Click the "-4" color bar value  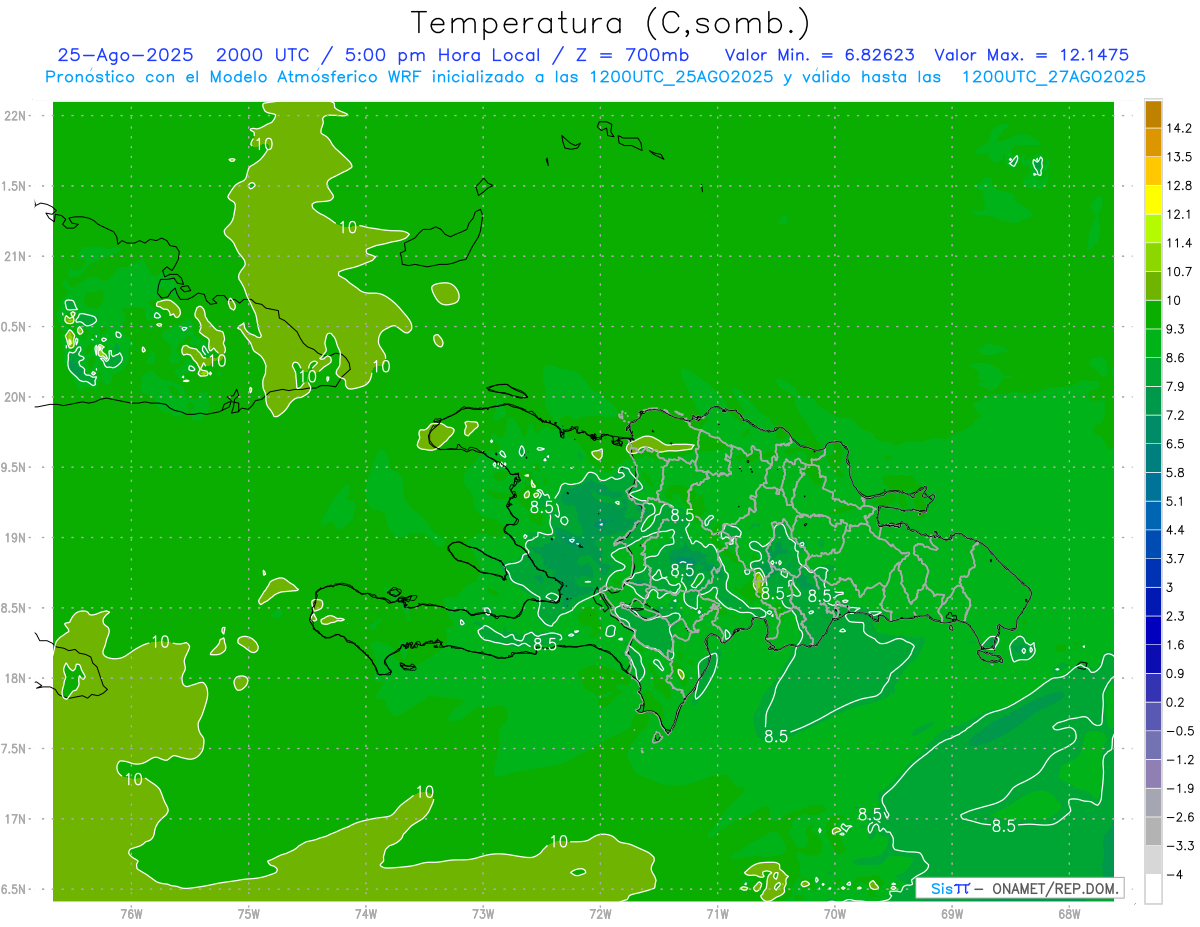[1175, 875]
